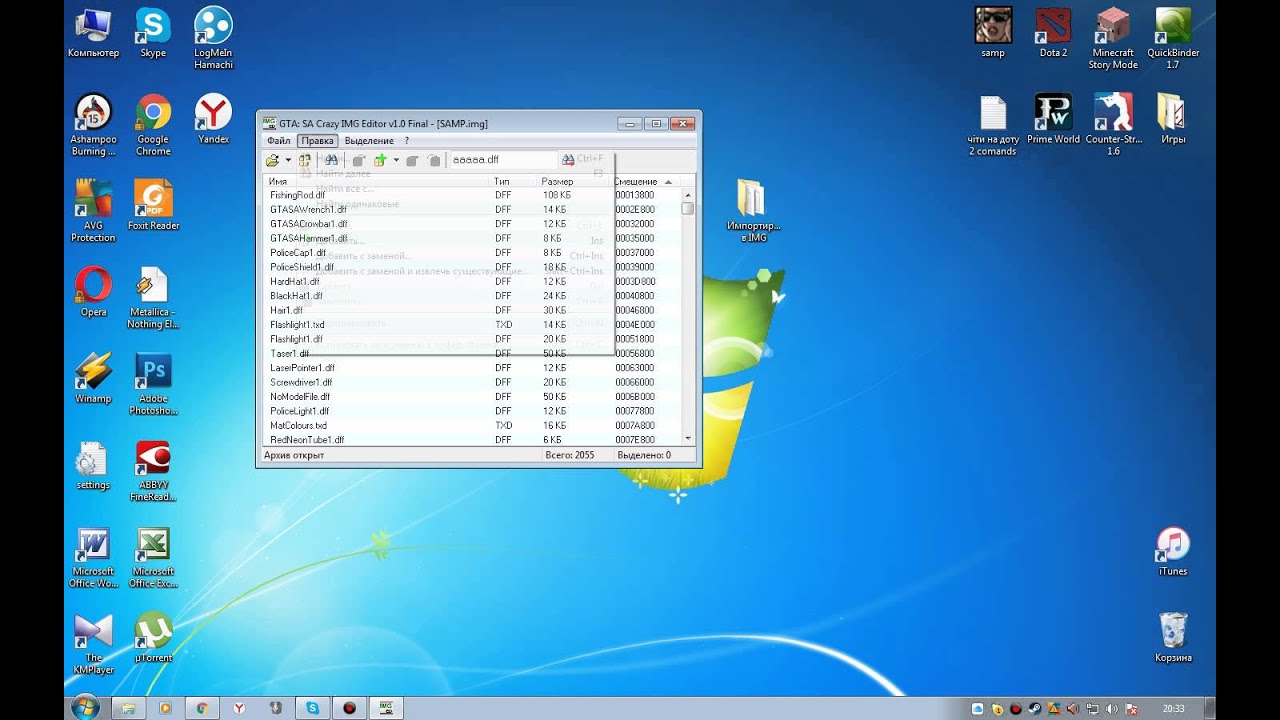
Task: Click the Skype desktop icon
Action: pyautogui.click(x=153, y=34)
